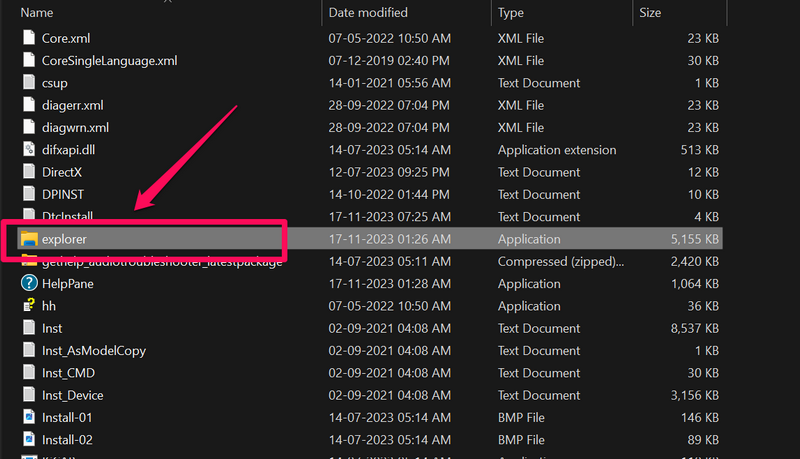Click the Install-02 file name
800x459 pixels.
pos(67,440)
